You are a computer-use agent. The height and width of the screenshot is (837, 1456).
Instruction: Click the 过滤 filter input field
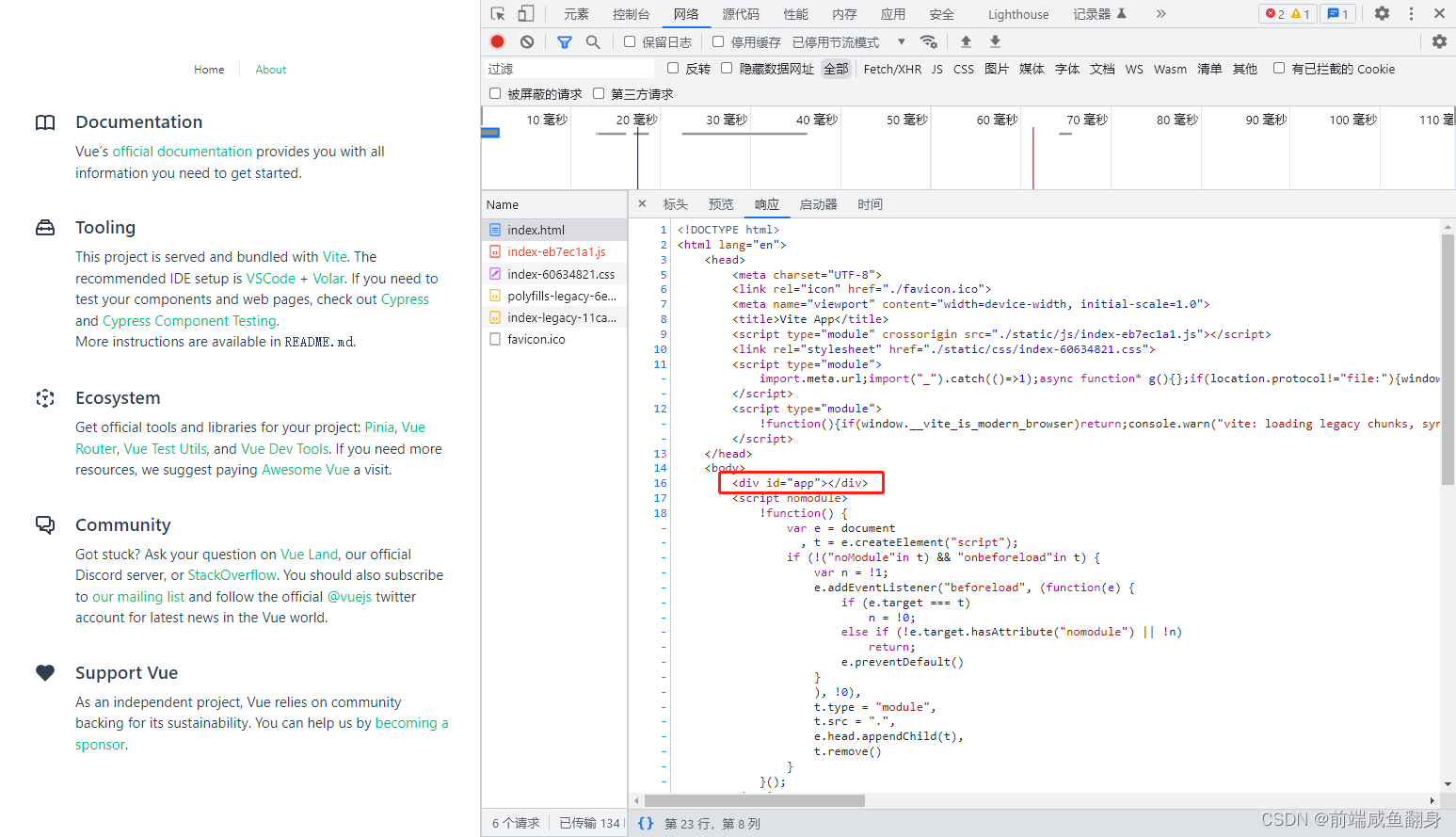pyautogui.click(x=568, y=69)
